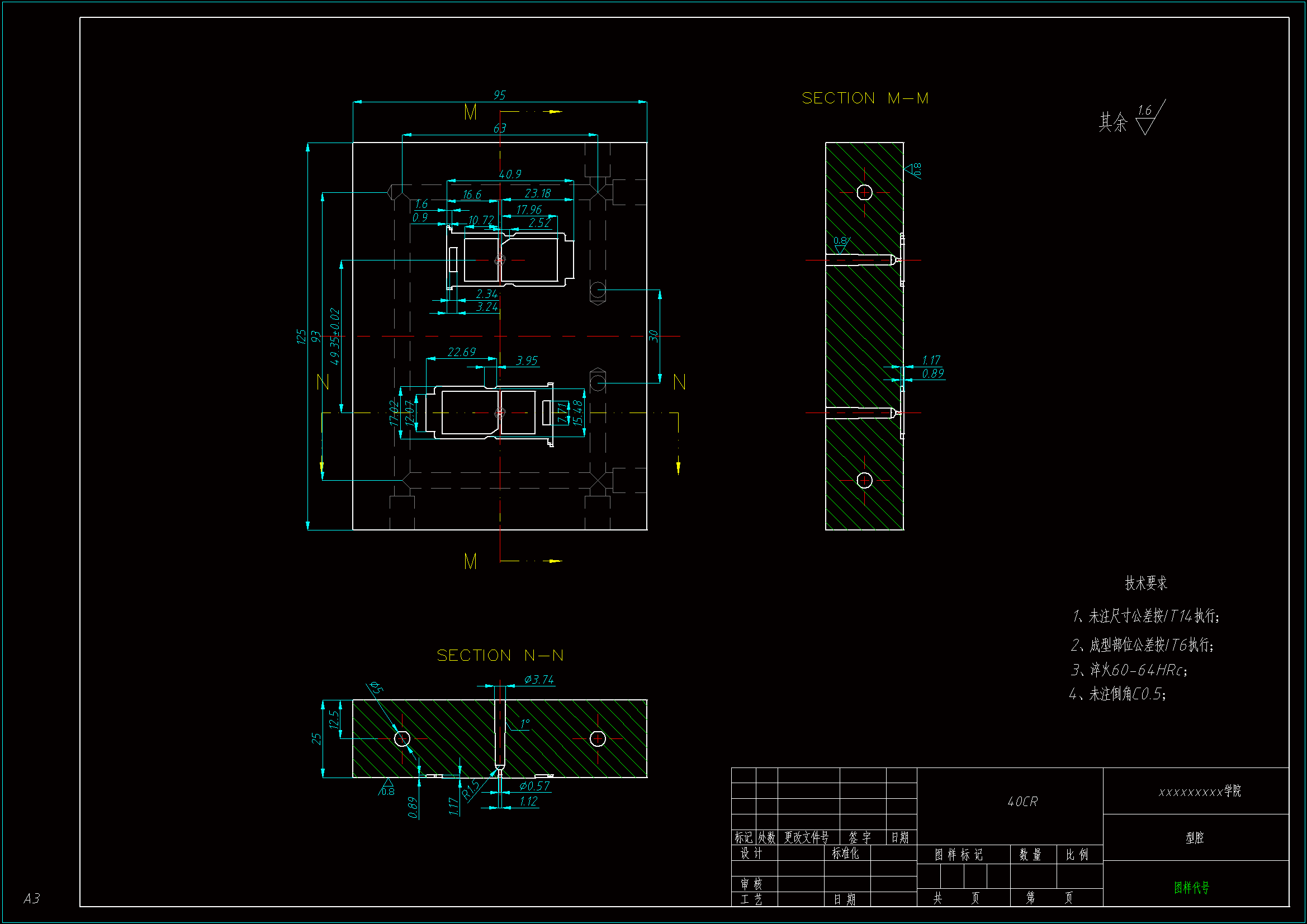
Task: Click the right hole in Section N-N
Action: [597, 738]
